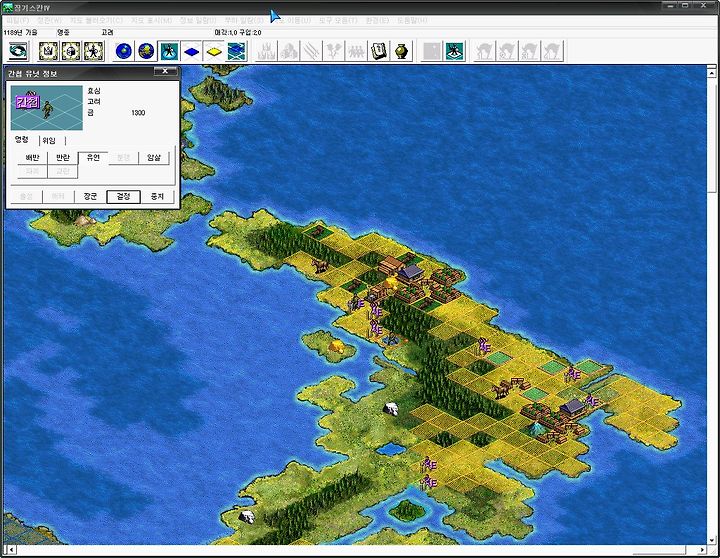Open the 정보 일람(I) menu
Screen dimensions: 720x558
click(x=197, y=21)
